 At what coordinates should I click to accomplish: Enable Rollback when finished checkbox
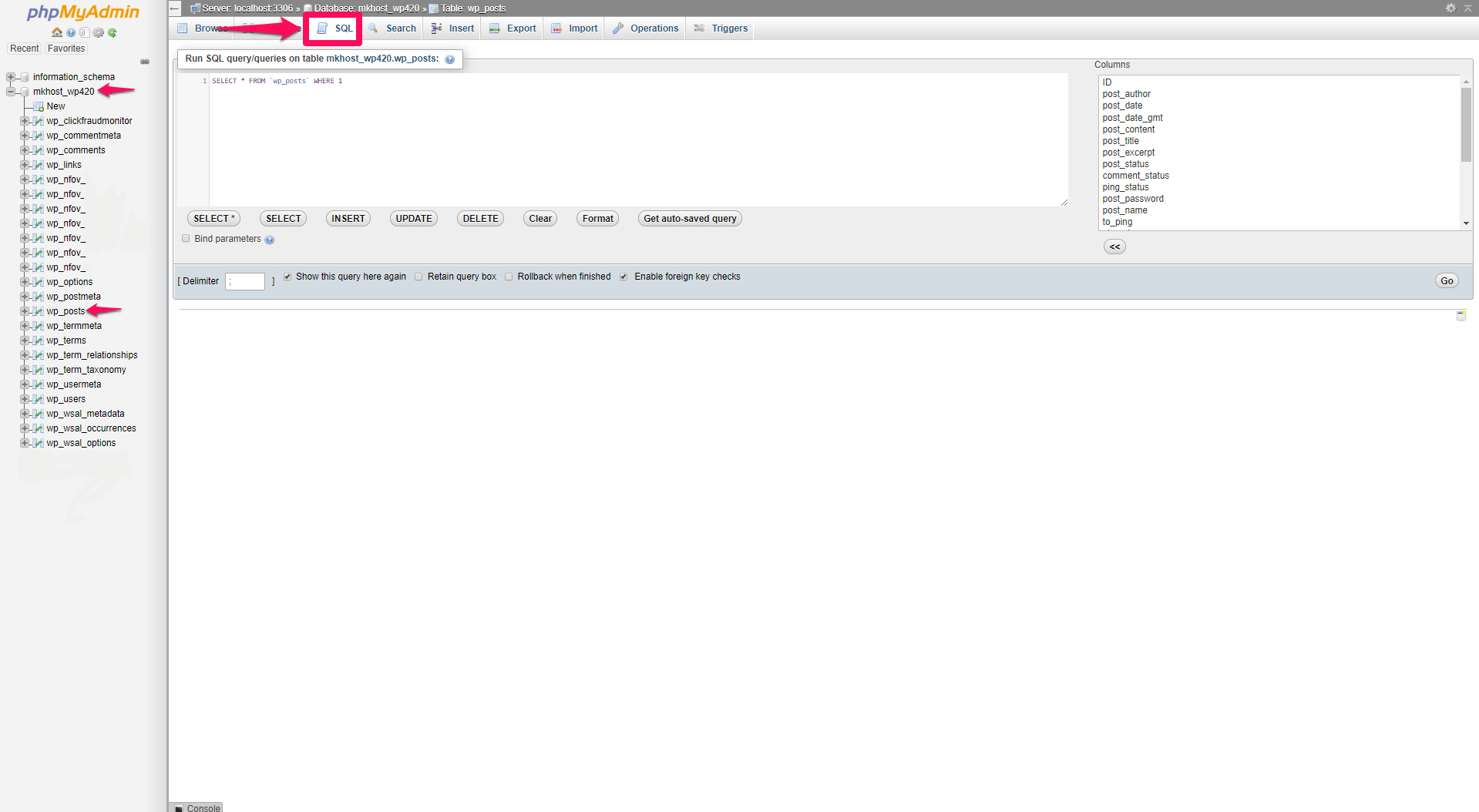point(509,277)
